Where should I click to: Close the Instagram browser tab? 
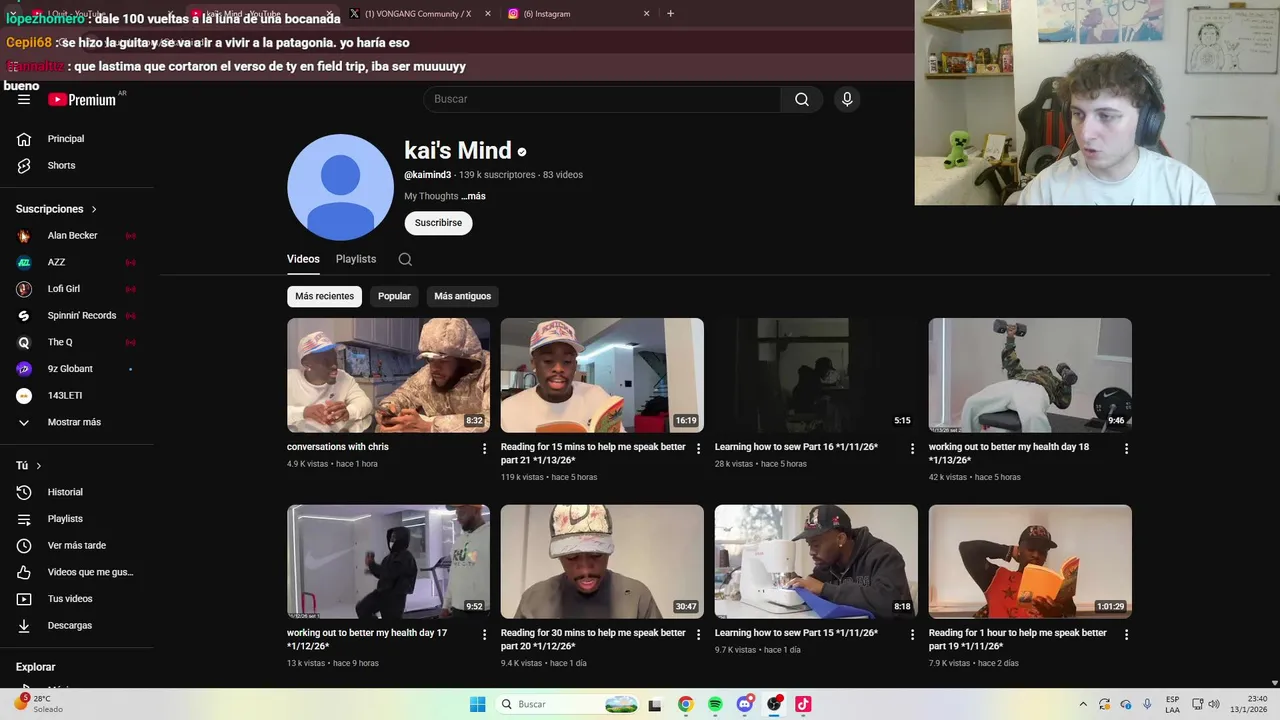pos(646,14)
